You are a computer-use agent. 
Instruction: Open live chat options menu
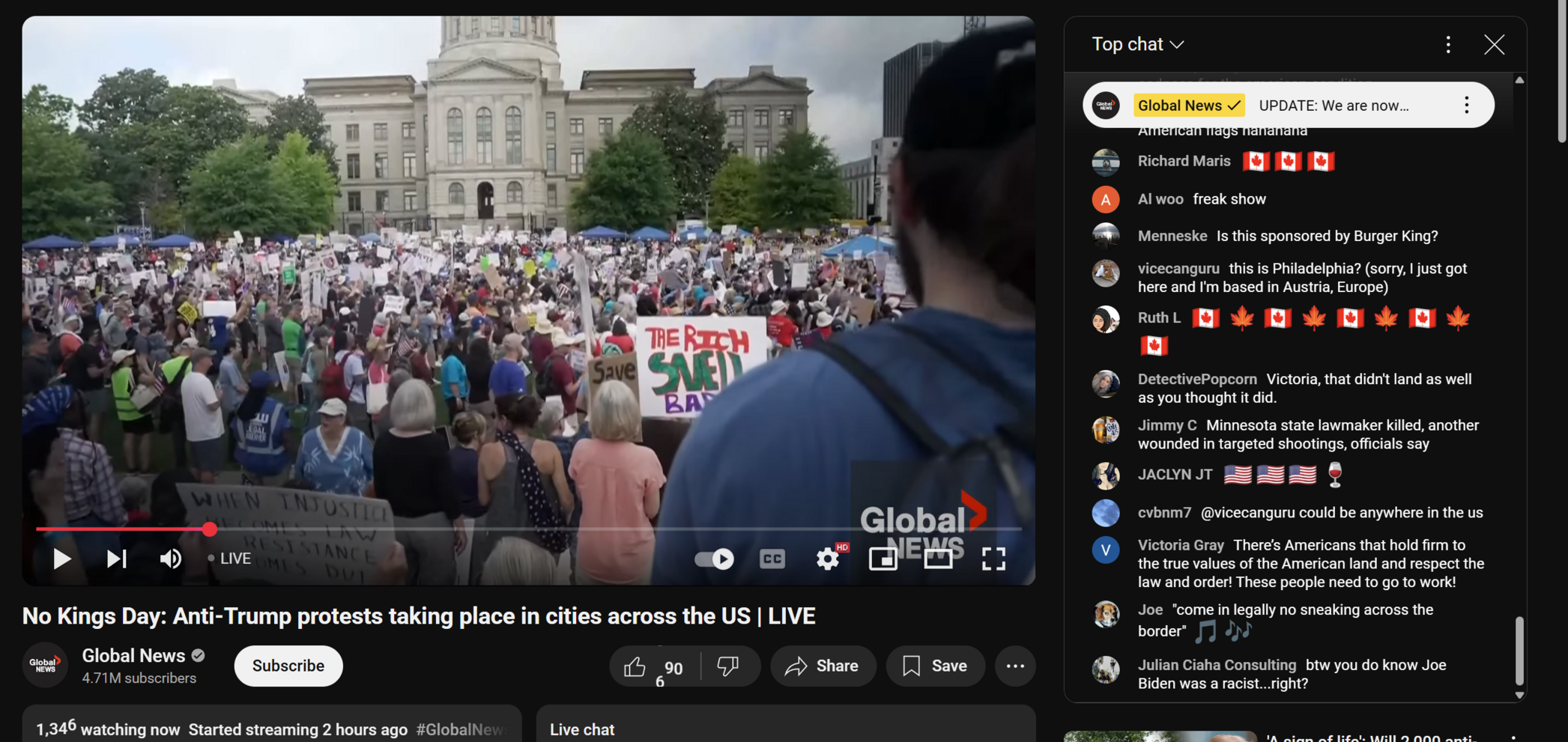click(1448, 45)
